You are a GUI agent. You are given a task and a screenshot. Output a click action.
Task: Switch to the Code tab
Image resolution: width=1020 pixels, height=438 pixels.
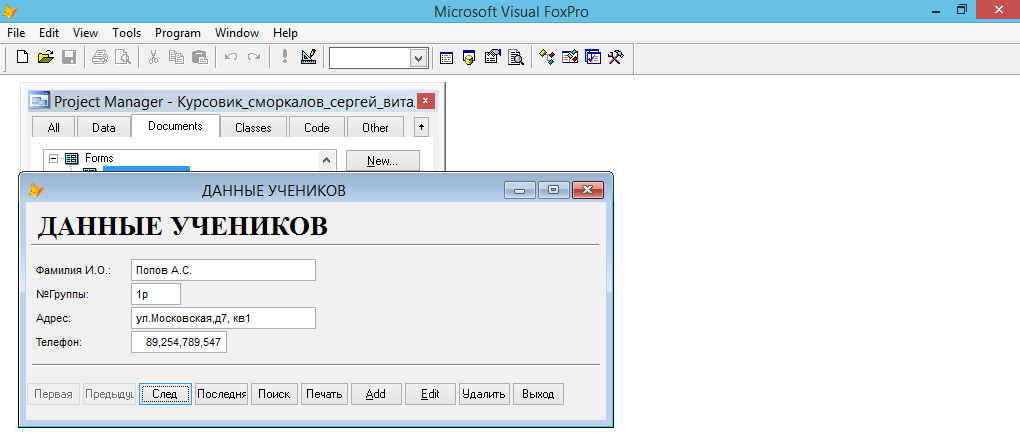pos(317,128)
